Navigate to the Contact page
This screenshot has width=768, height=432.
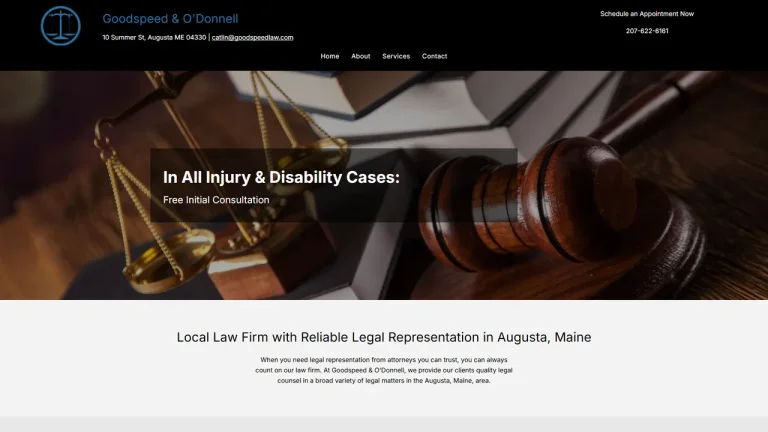434,56
